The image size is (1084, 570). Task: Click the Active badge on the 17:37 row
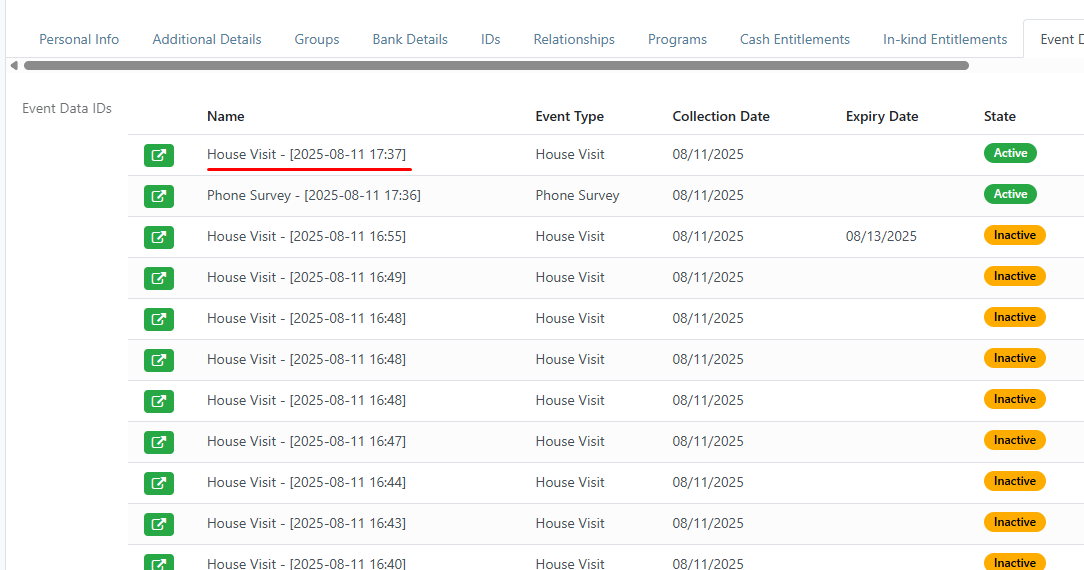tap(1010, 153)
